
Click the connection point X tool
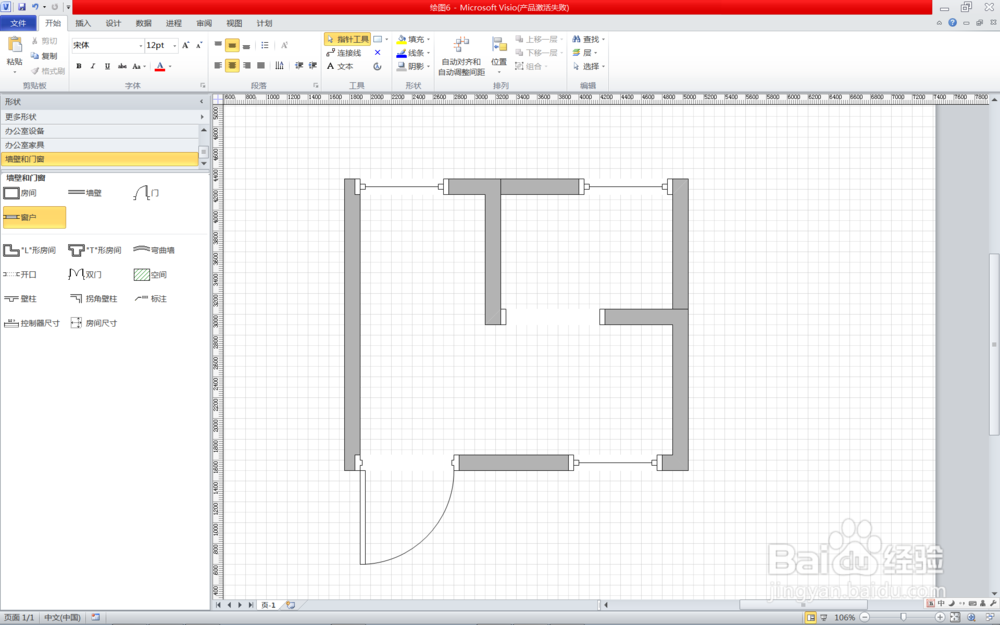coord(378,53)
